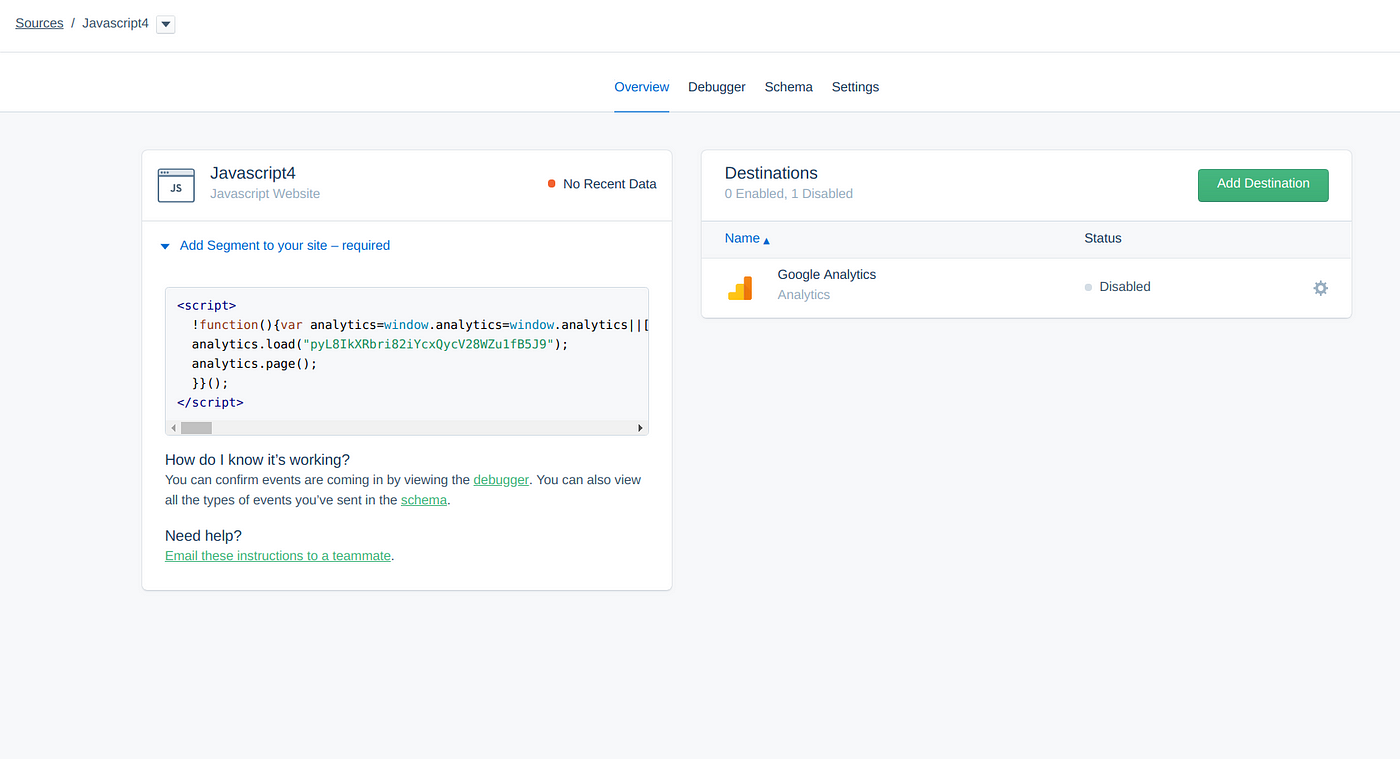The height and width of the screenshot is (759, 1400).
Task: Collapse the Add Segment to your site section
Action: point(275,245)
